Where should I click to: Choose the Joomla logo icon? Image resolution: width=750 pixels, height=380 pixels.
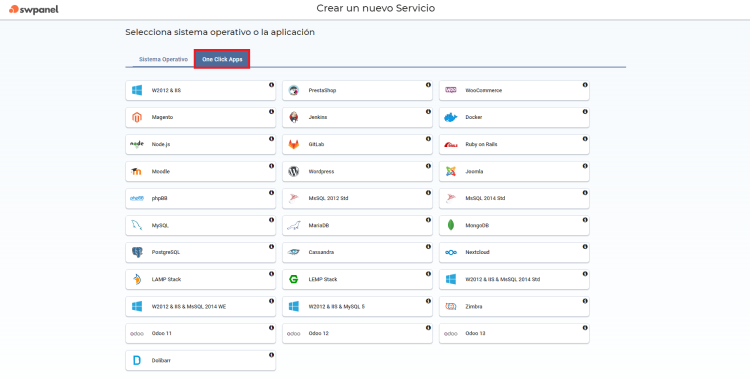coord(451,171)
